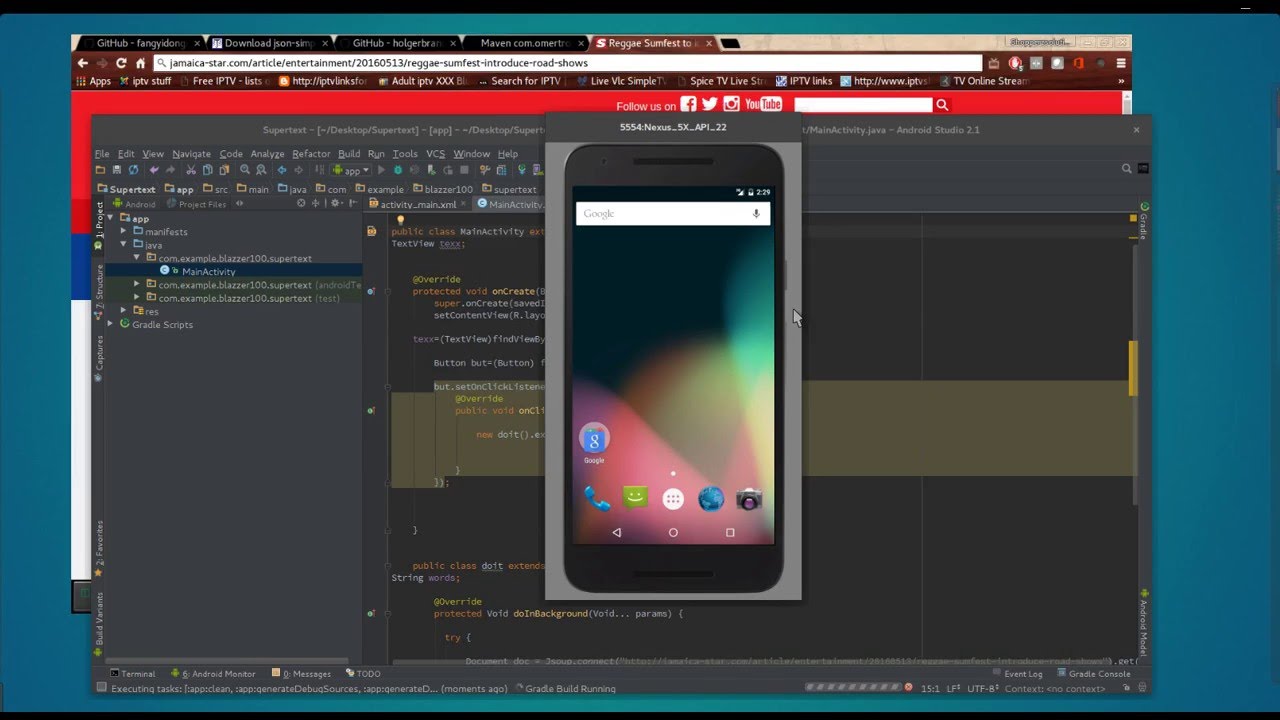Click the Twitter icon on the webpage
The height and width of the screenshot is (720, 1280).
(x=710, y=104)
